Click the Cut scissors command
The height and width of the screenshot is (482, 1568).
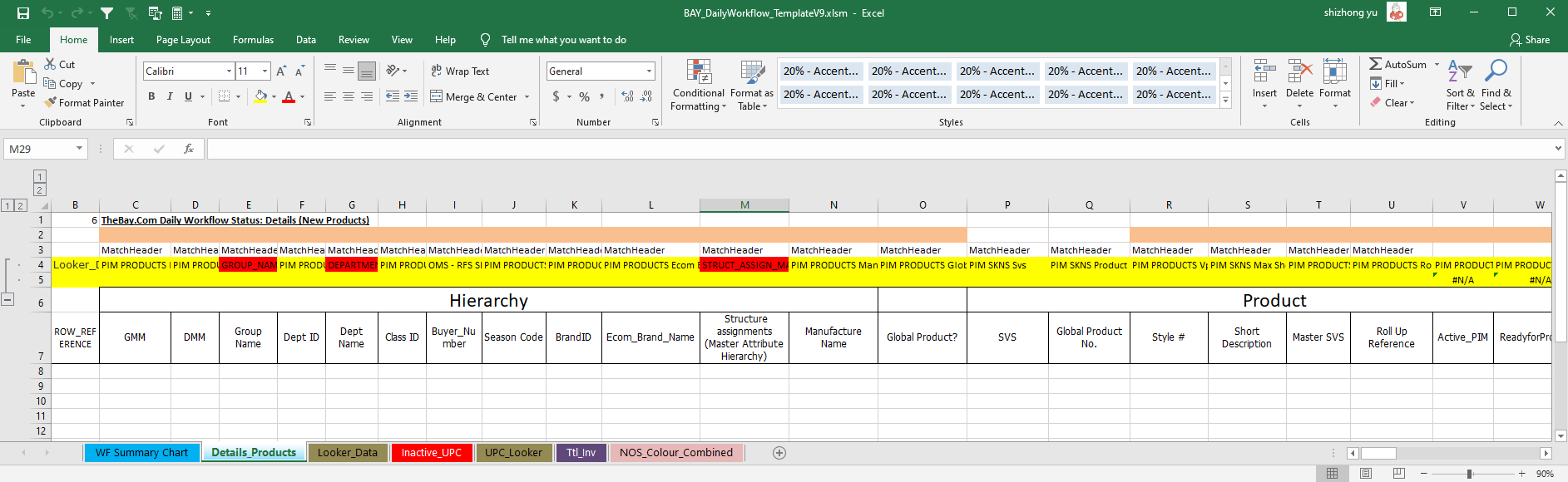60,64
